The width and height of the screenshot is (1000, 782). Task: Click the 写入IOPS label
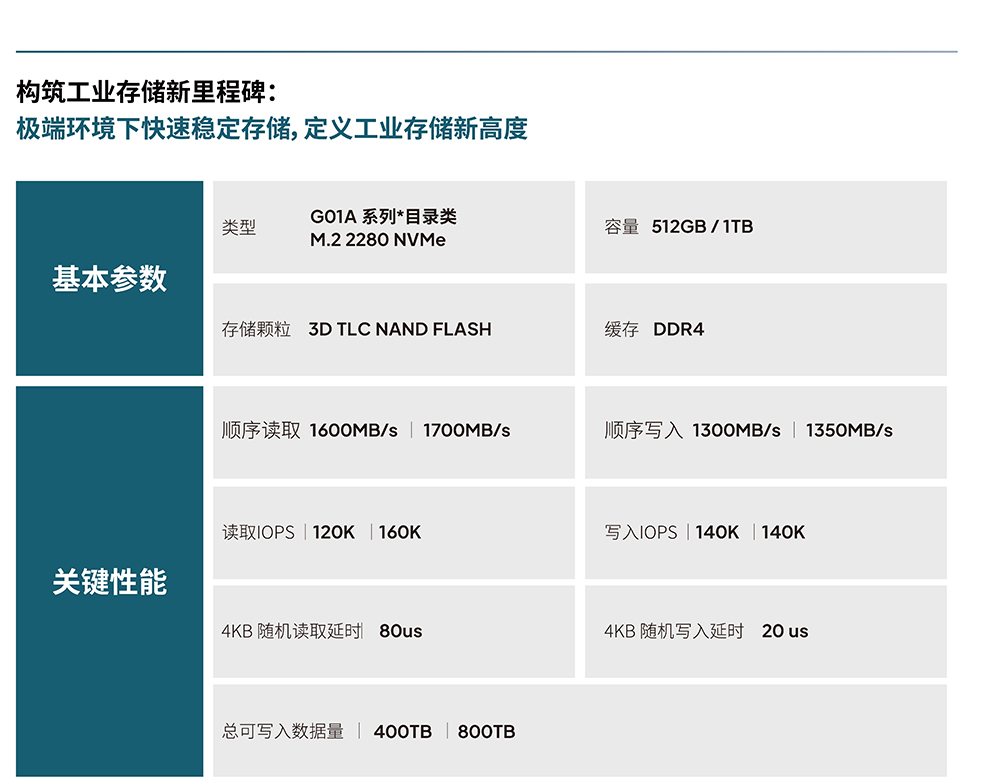coord(640,533)
